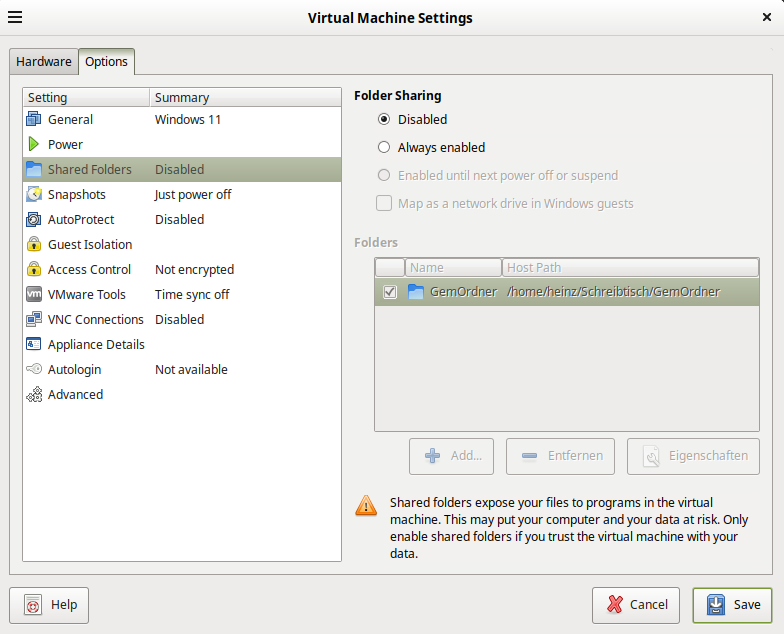Sort settings list by Summary column
The image size is (784, 634).
pyautogui.click(x=244, y=97)
